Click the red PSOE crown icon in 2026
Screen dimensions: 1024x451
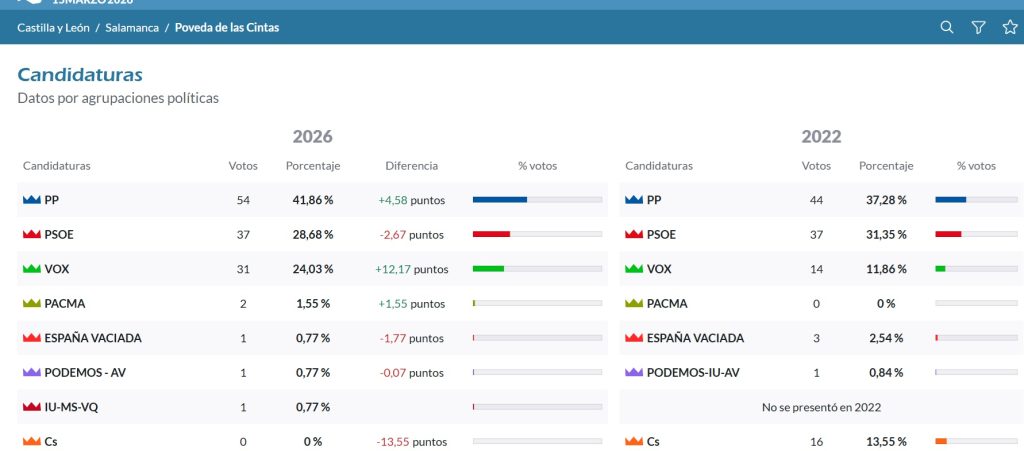click(x=31, y=235)
